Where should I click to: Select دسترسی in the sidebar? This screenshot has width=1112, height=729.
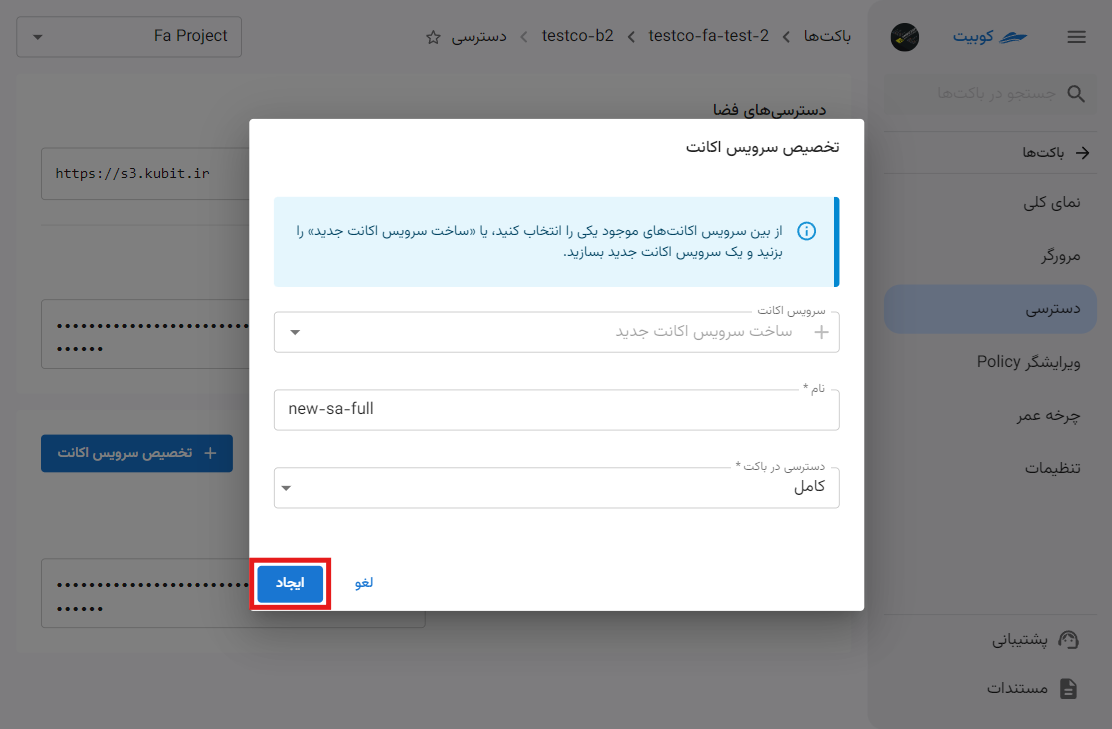point(990,309)
